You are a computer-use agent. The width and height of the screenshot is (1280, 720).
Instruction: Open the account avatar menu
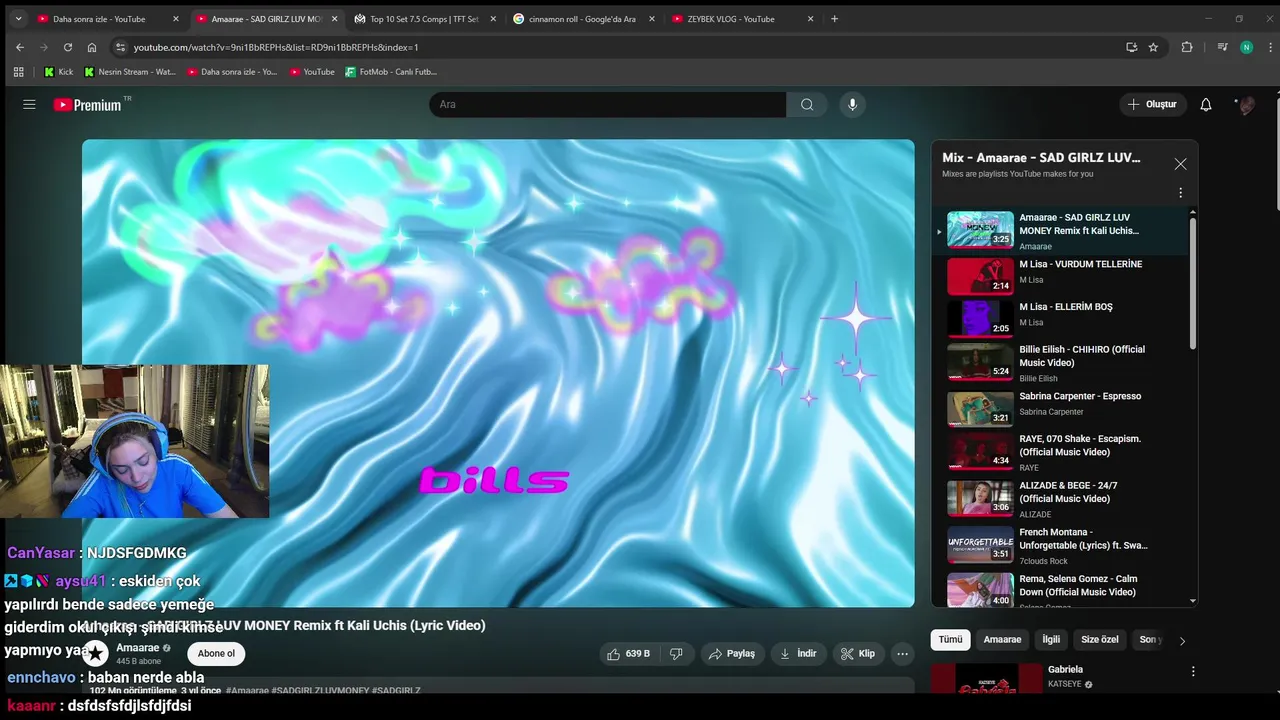coord(1246,104)
